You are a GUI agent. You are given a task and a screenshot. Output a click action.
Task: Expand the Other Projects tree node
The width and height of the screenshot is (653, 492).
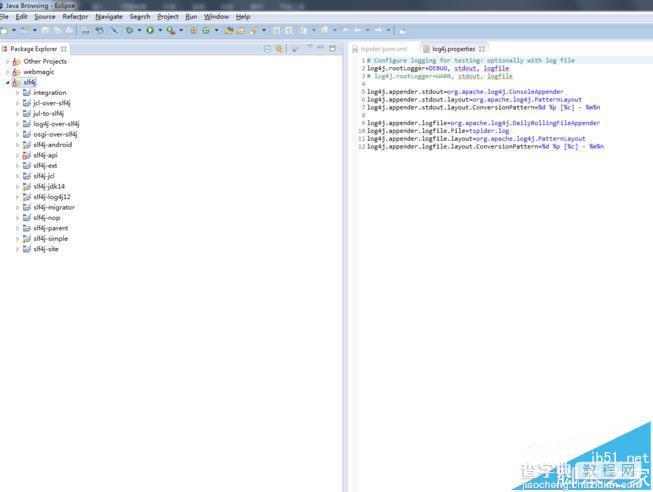7,62
